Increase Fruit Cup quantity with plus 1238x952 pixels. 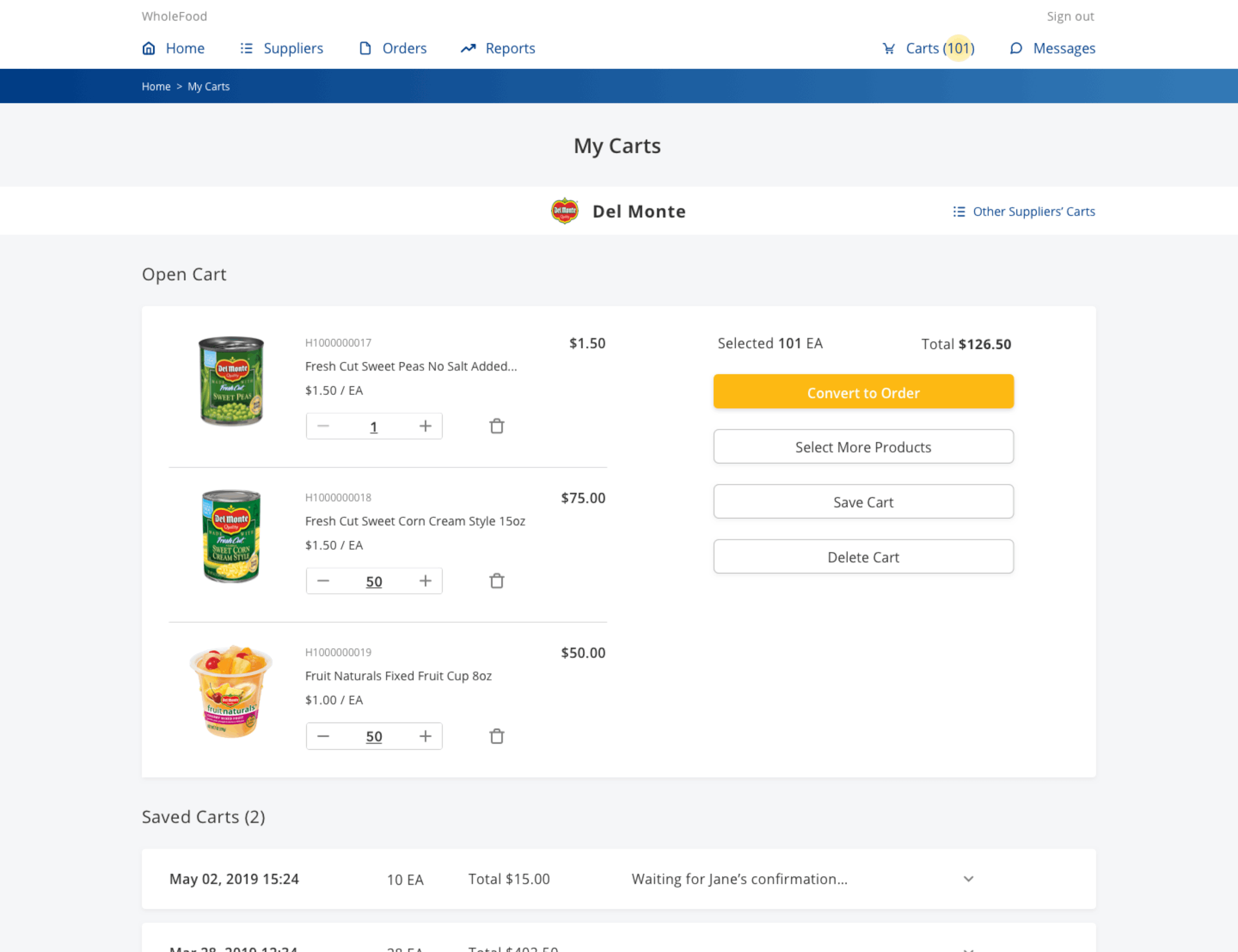tap(425, 736)
